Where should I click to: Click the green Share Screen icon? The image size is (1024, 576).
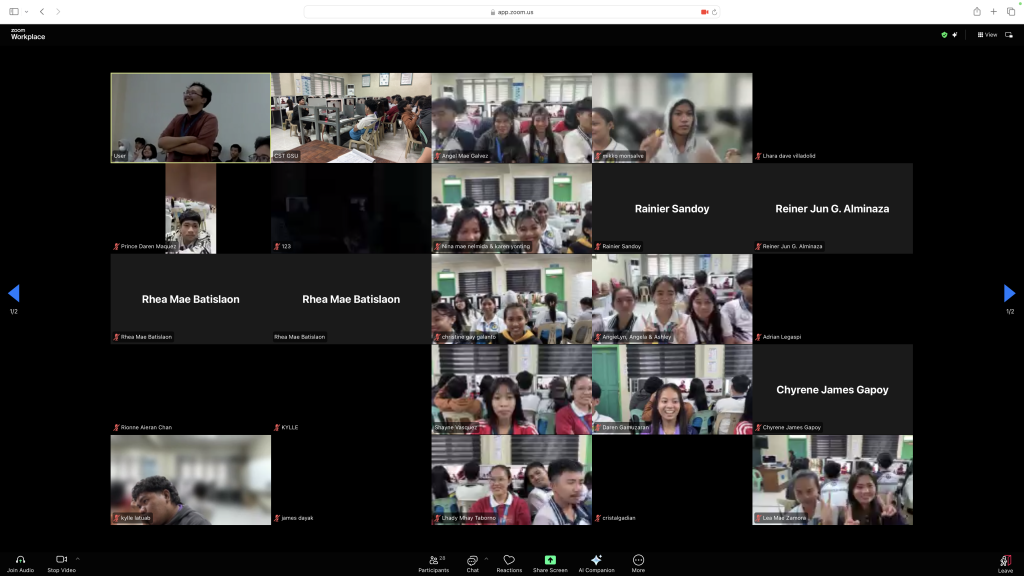click(550, 560)
